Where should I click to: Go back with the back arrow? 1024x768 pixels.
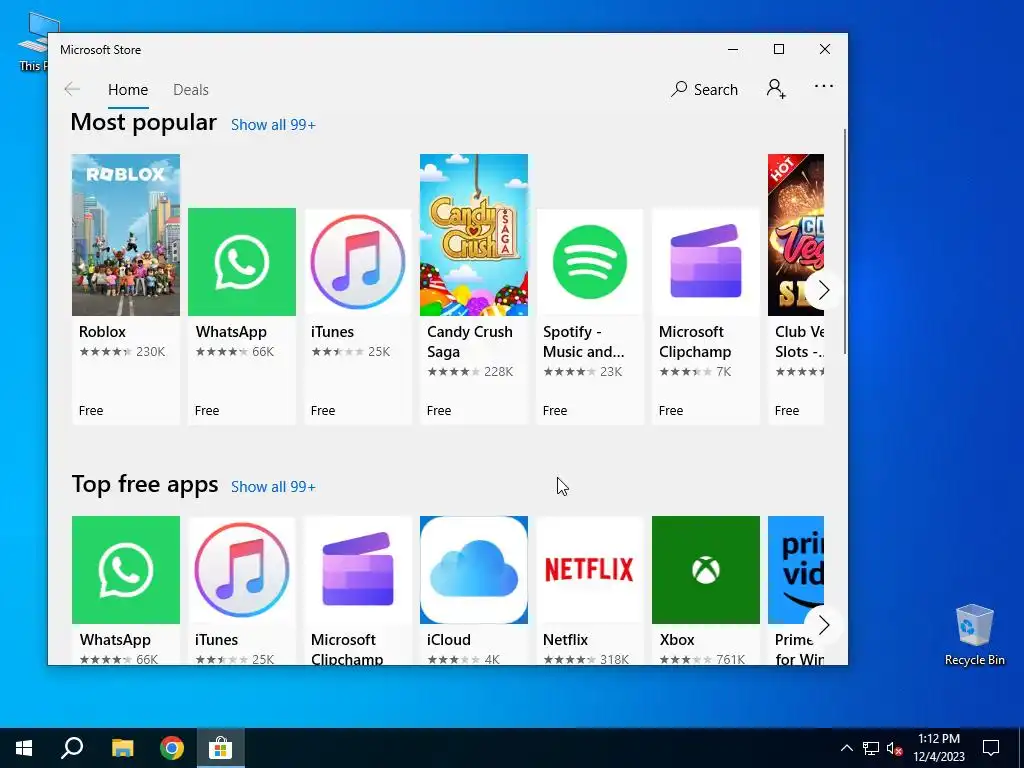coord(72,89)
